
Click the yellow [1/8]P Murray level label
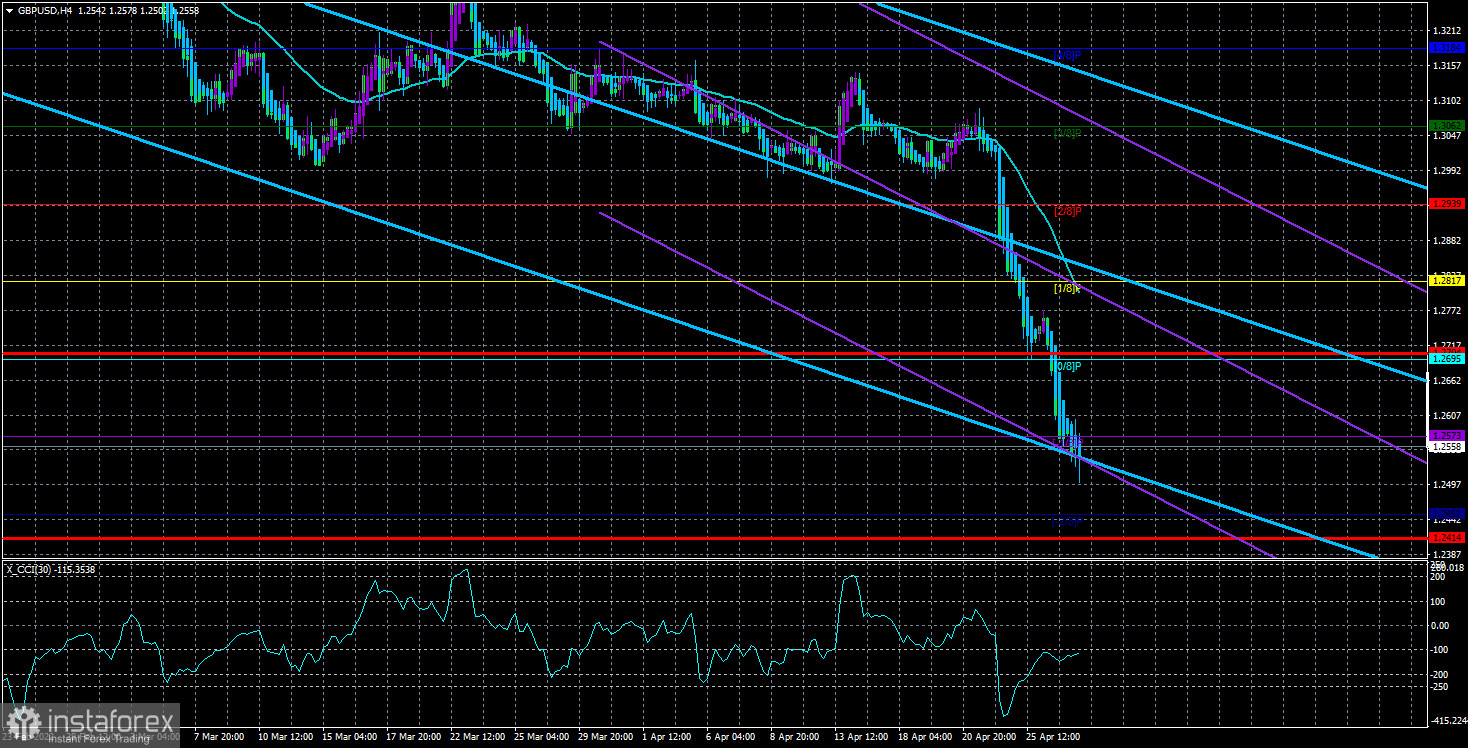tap(1068, 289)
